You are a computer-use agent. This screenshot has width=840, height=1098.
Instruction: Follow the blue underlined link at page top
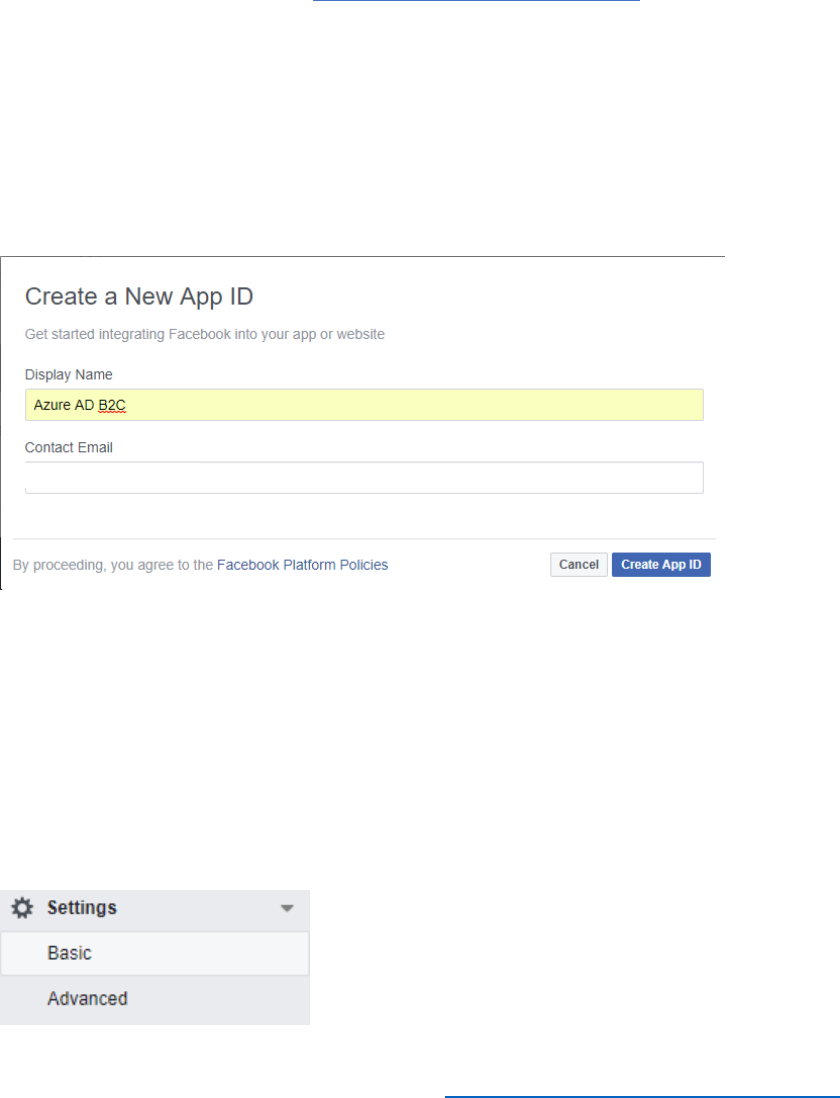point(476,1)
